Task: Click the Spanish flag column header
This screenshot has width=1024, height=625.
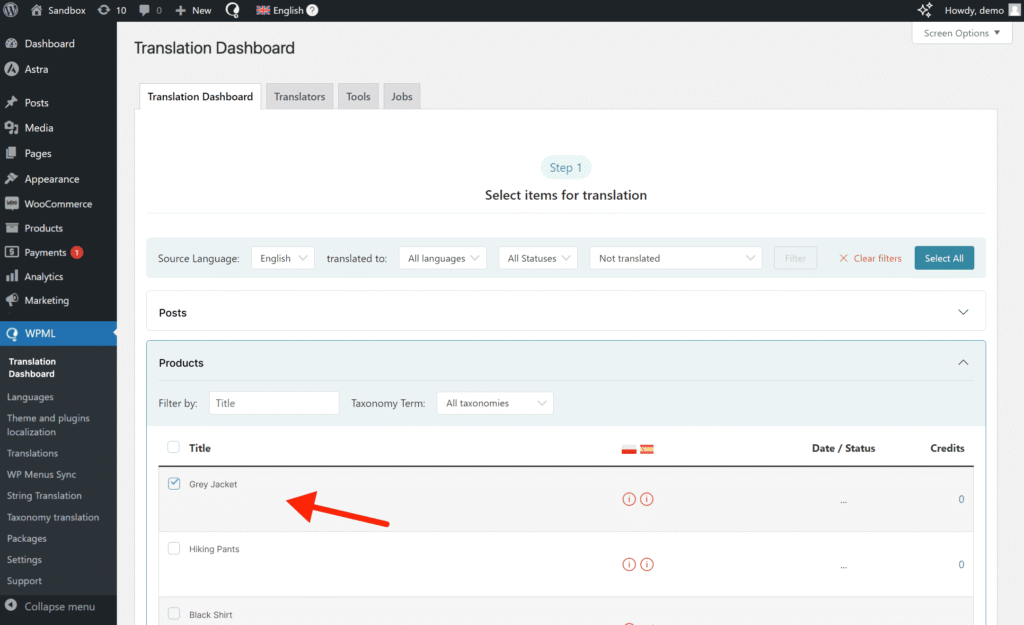Action: pyautogui.click(x=647, y=449)
